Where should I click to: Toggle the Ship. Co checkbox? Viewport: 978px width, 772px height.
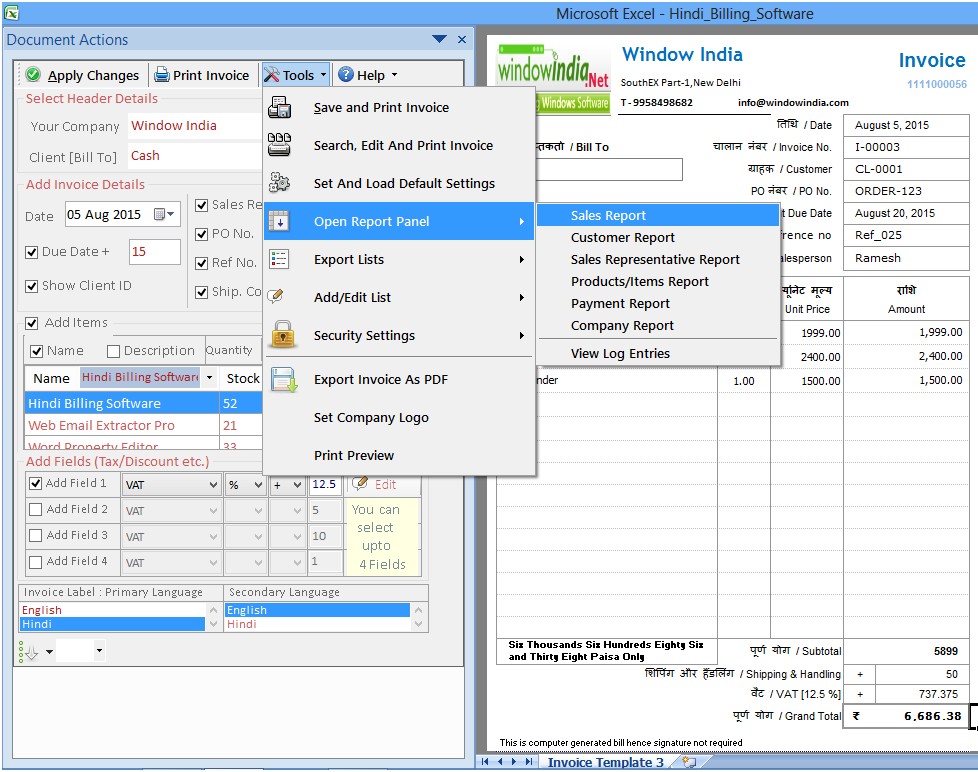coord(201,292)
